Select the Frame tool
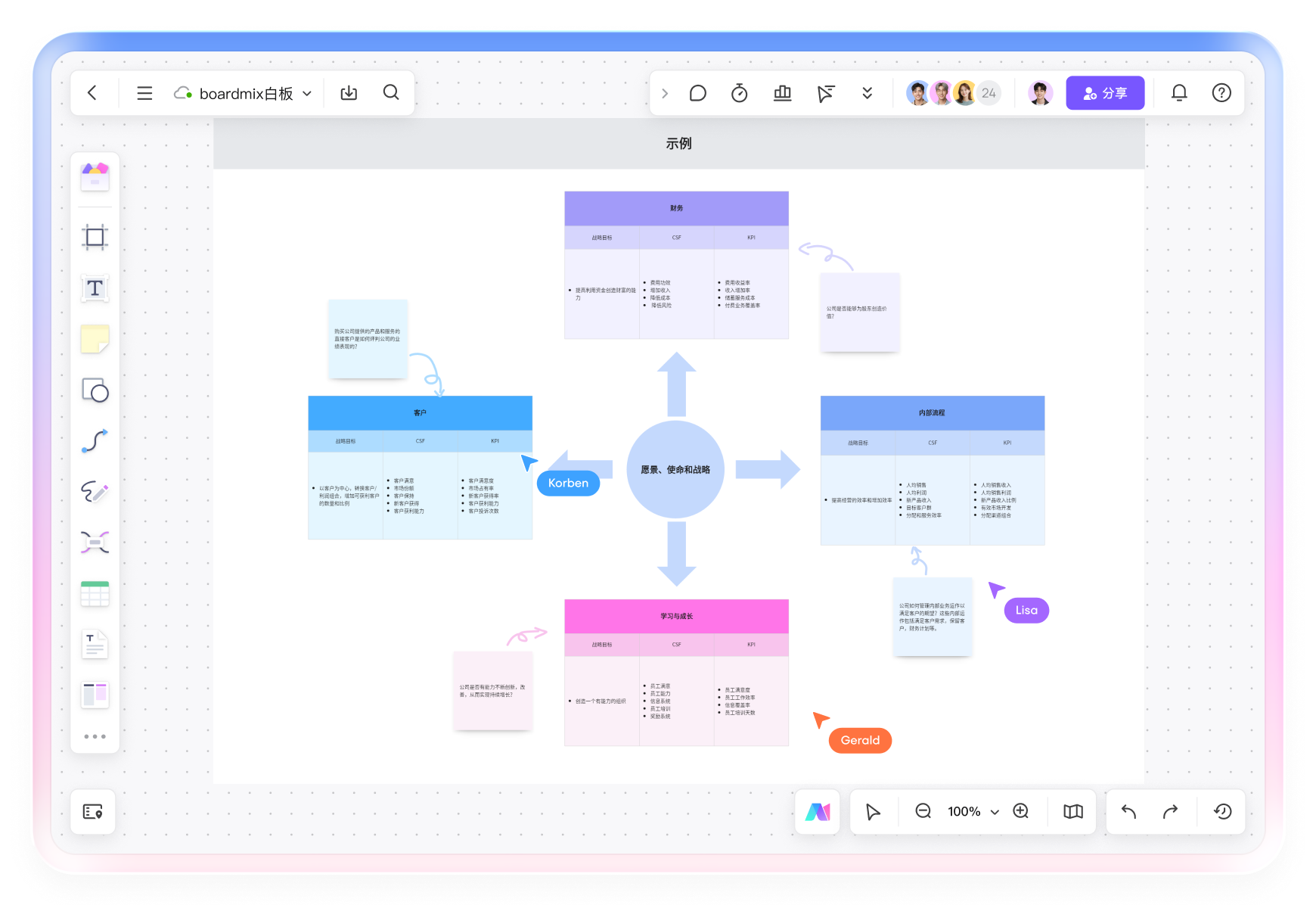This screenshot has height=905, width=1316. tap(95, 238)
